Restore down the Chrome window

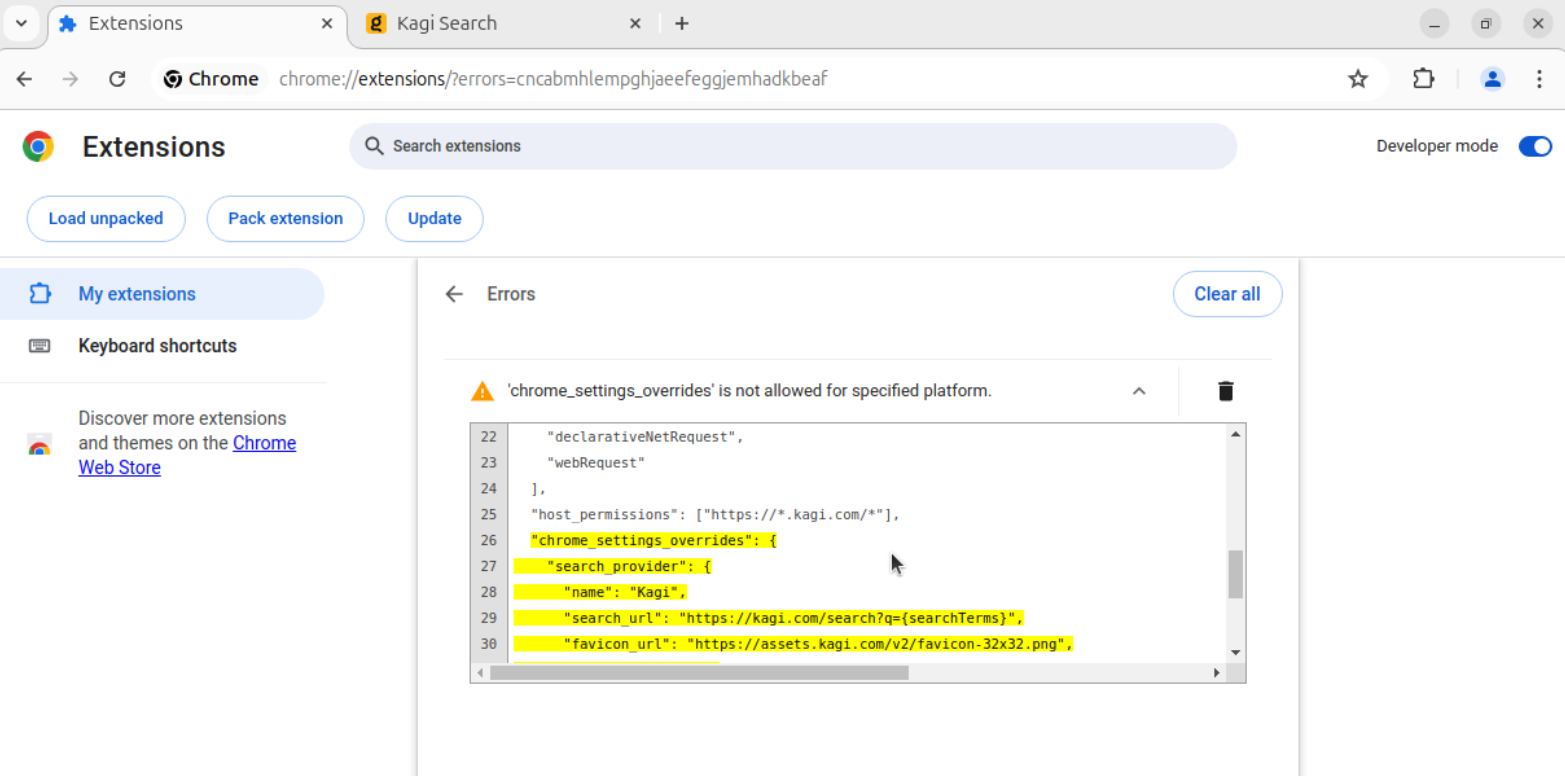point(1486,23)
